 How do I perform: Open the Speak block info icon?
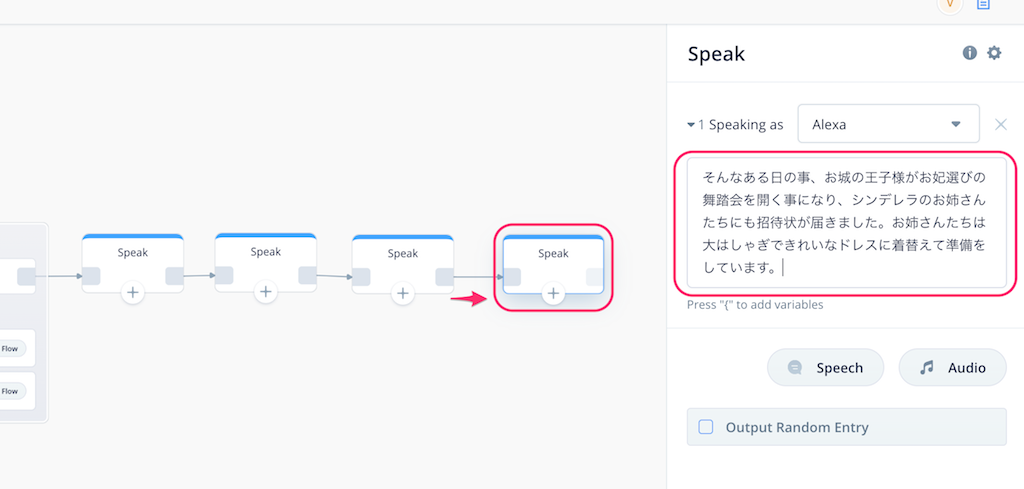point(970,53)
